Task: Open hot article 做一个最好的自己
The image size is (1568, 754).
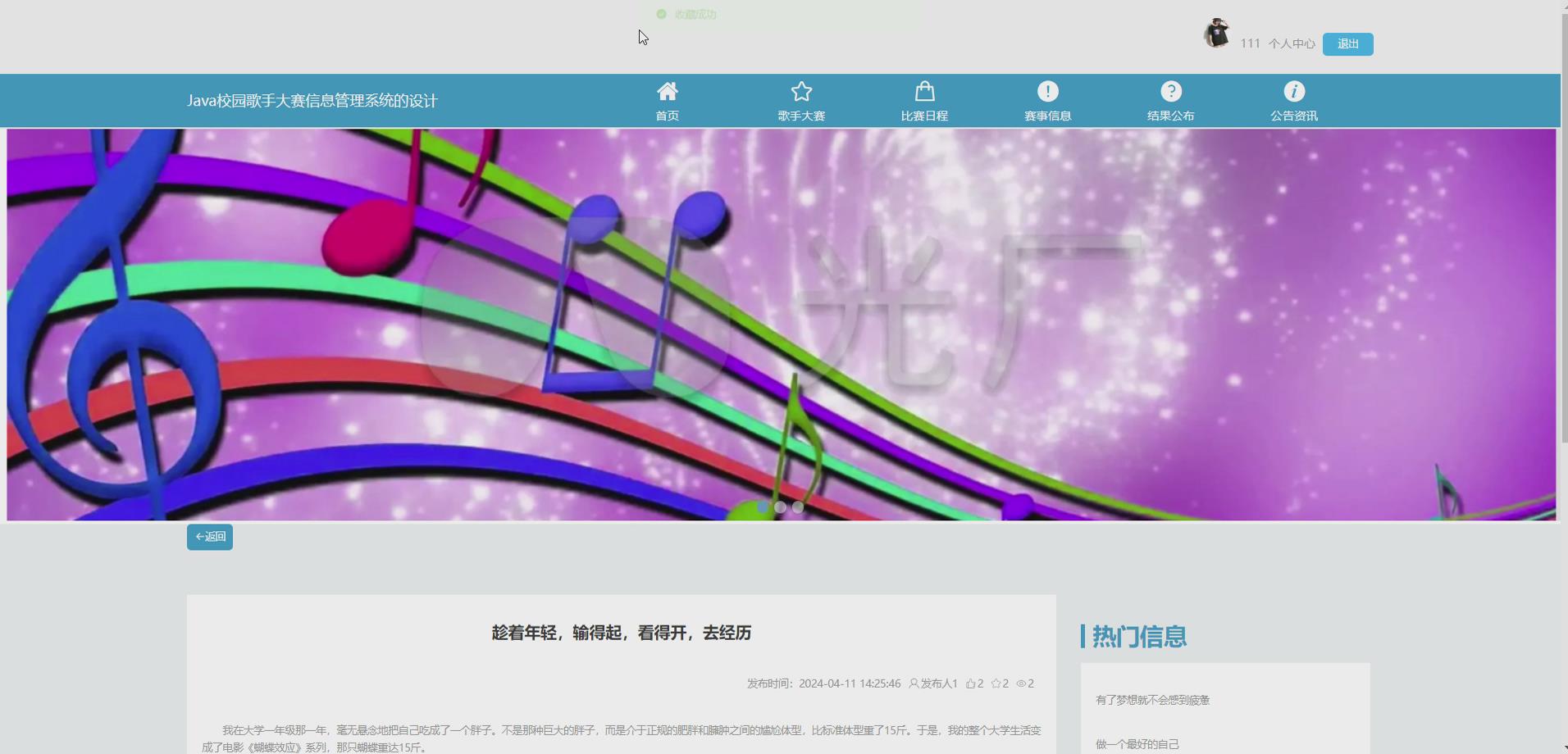Action: click(x=1137, y=744)
